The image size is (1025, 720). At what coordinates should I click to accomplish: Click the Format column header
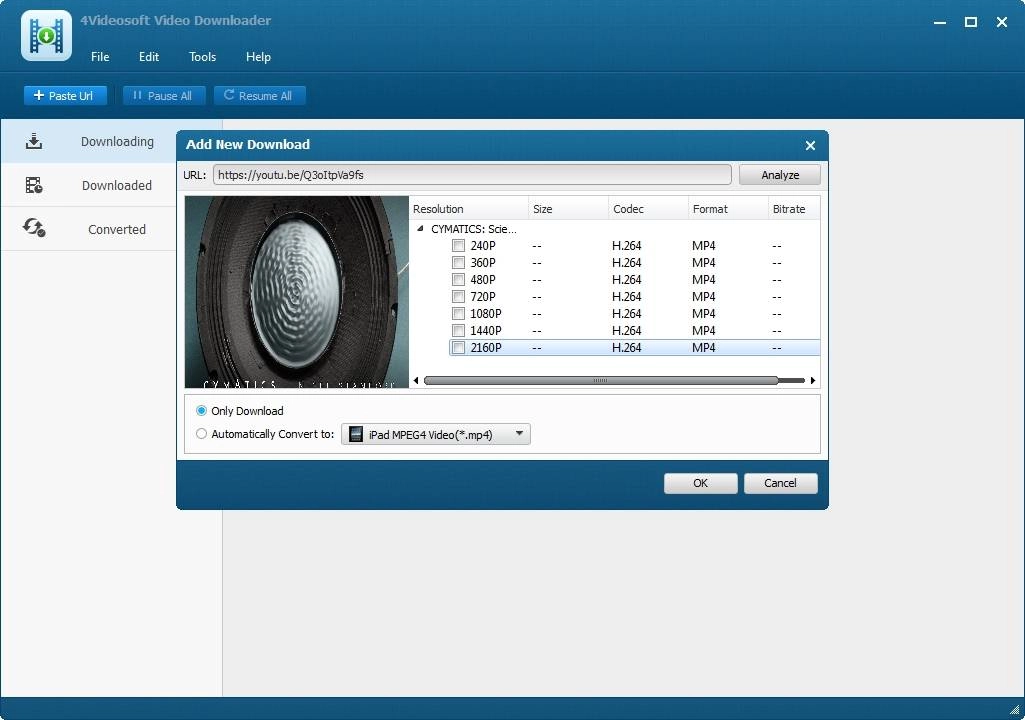tap(728, 209)
